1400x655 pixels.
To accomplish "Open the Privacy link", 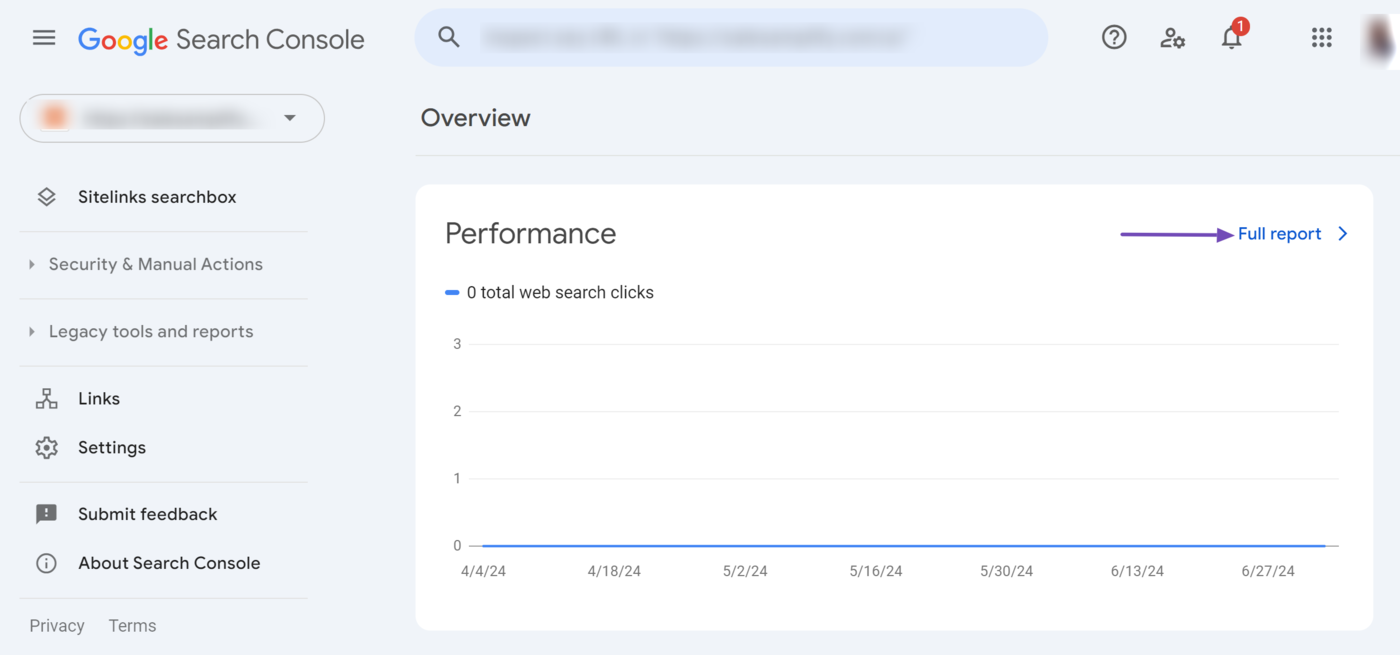I will [x=57, y=626].
